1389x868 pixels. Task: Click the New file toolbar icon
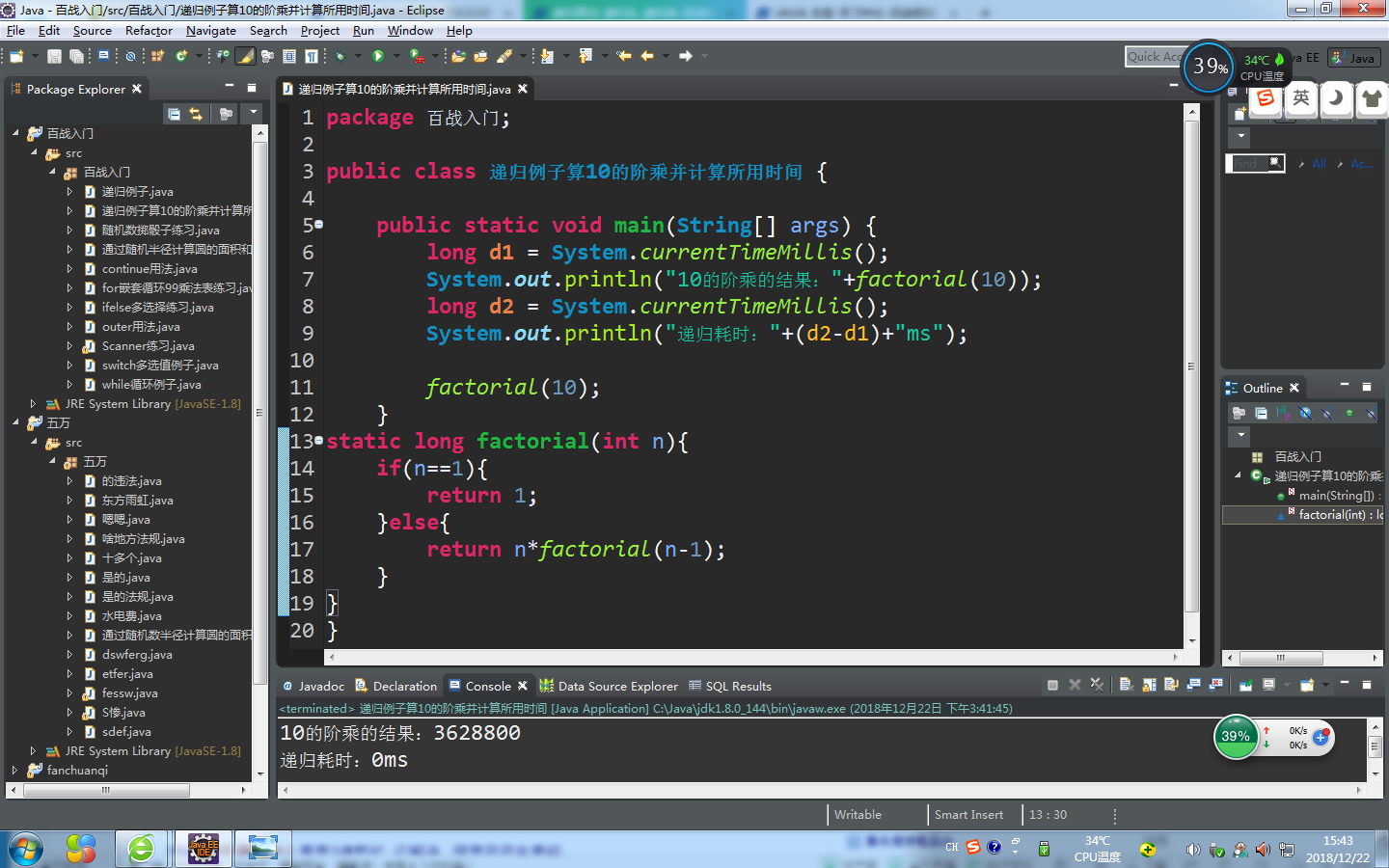tap(16, 56)
